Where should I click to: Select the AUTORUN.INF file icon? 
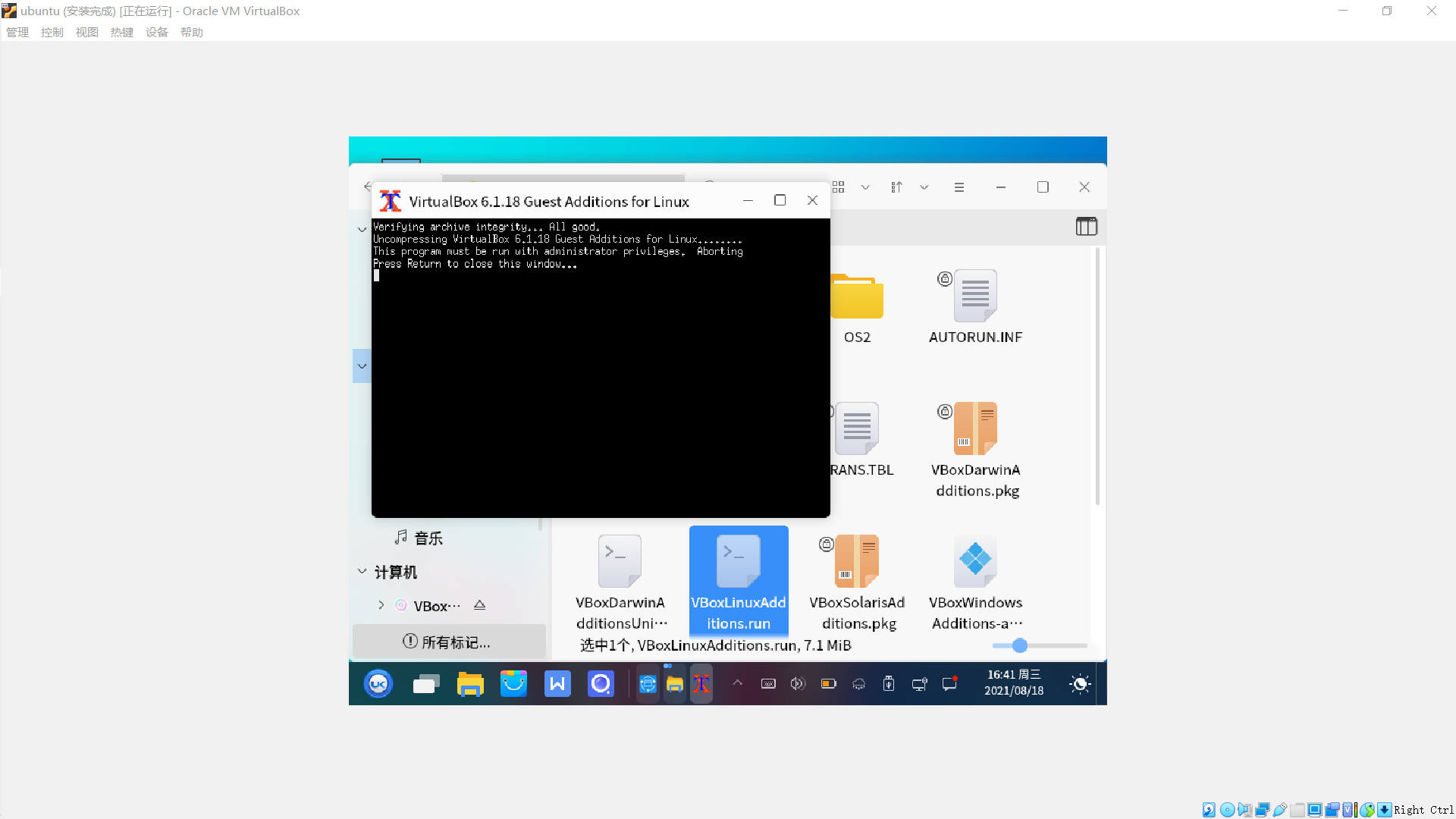click(x=976, y=296)
